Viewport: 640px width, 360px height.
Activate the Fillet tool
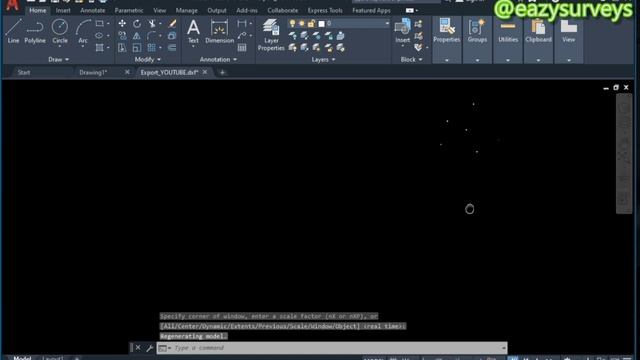click(x=151, y=36)
